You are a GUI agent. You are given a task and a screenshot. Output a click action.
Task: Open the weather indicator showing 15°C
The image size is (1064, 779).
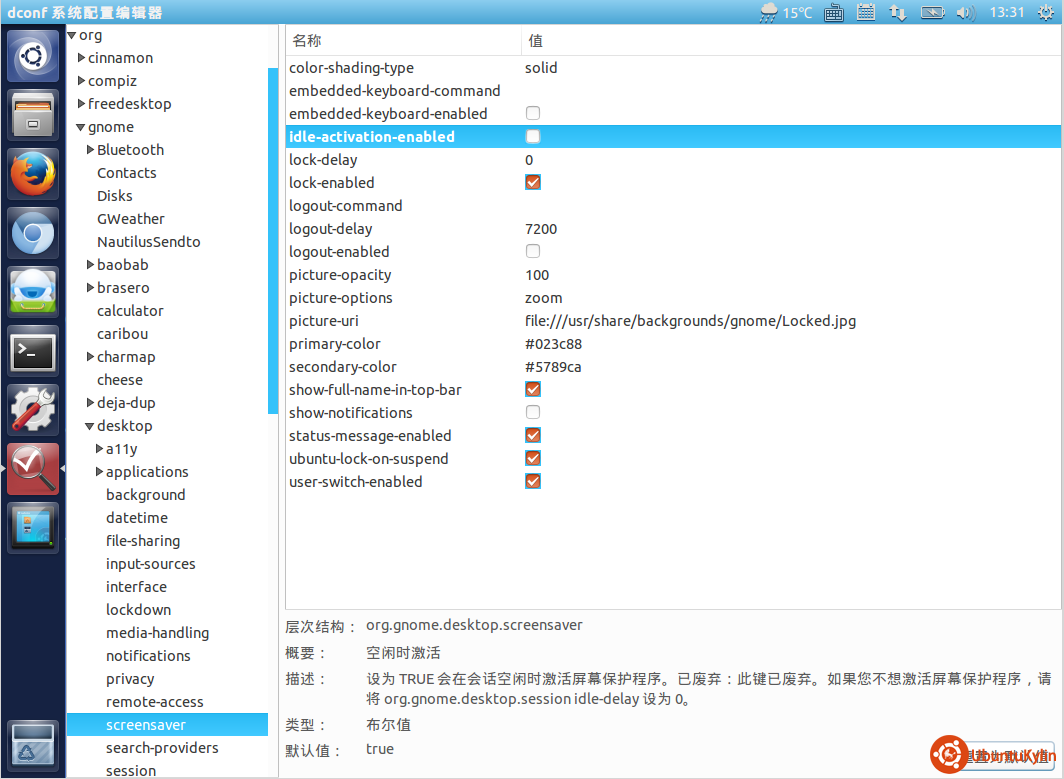[x=787, y=13]
